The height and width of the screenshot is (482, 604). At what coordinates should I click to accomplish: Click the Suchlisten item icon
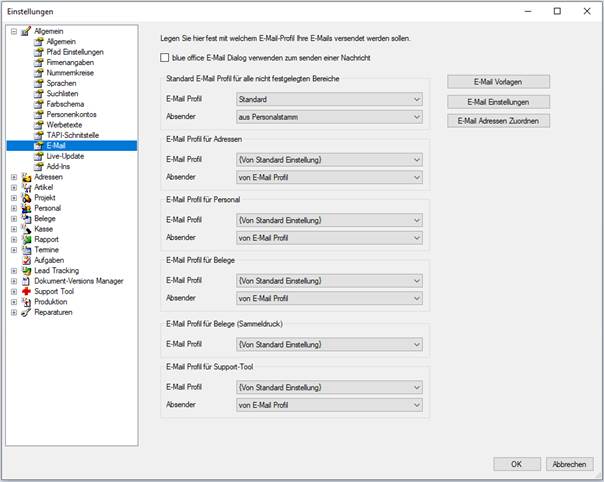39,94
